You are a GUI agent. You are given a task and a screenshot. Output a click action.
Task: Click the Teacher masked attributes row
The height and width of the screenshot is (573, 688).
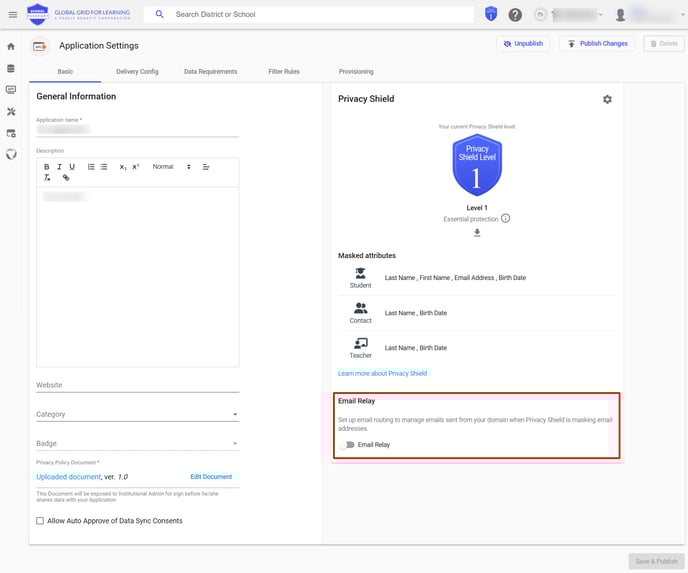[477, 348]
